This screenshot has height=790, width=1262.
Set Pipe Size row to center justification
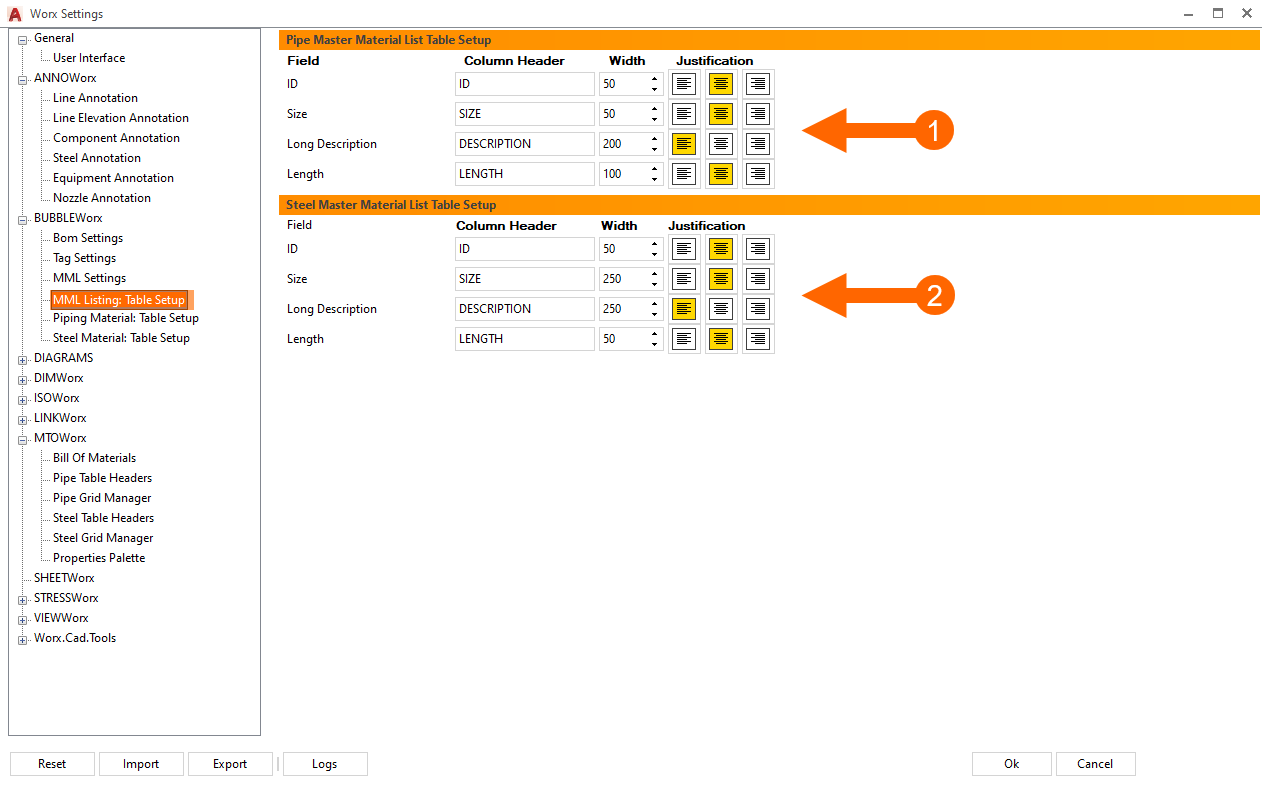pos(721,114)
